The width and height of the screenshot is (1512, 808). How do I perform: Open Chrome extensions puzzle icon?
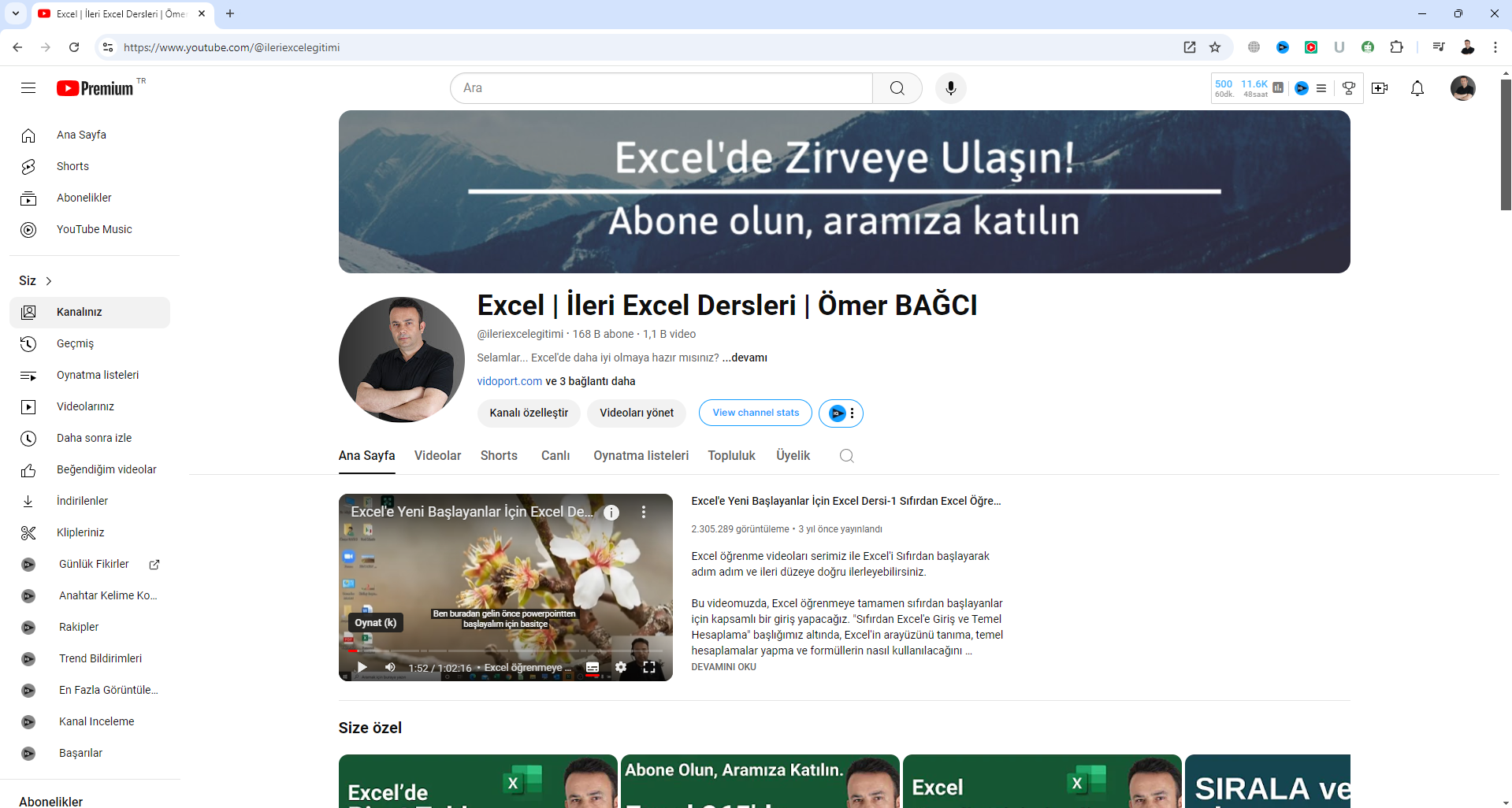[x=1396, y=47]
